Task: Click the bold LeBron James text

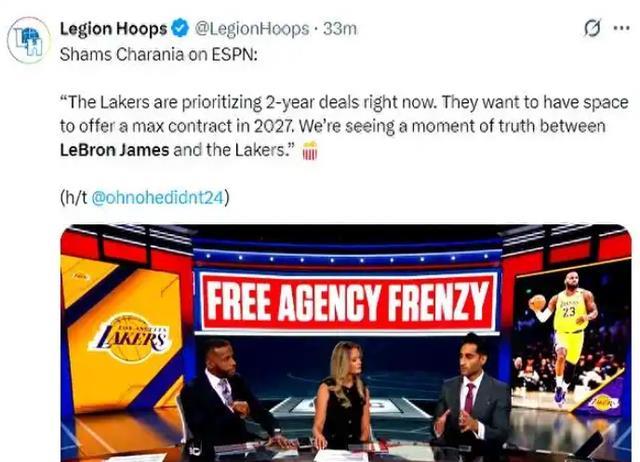Action: tap(114, 150)
